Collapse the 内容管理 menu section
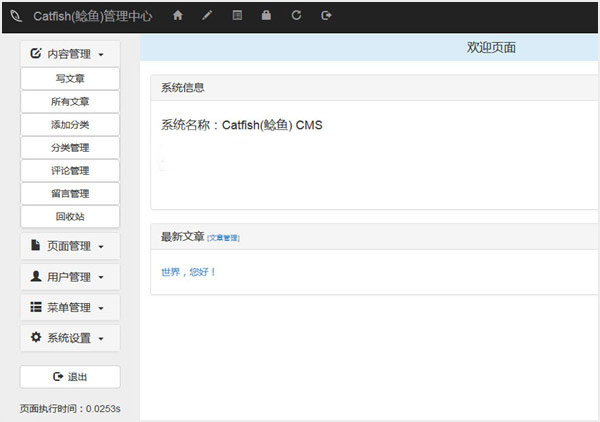Viewport: 600px width, 422px height. tap(70, 54)
